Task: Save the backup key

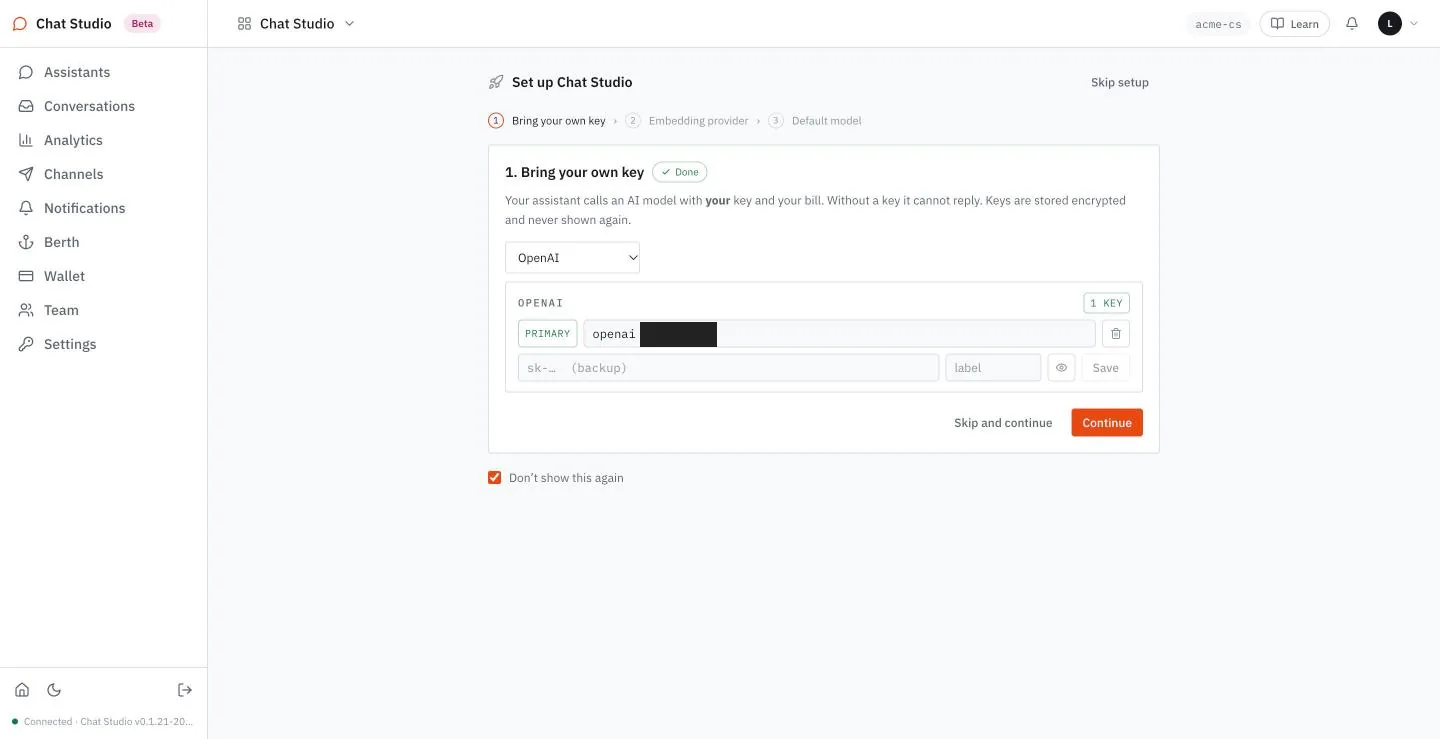Action: (1105, 368)
